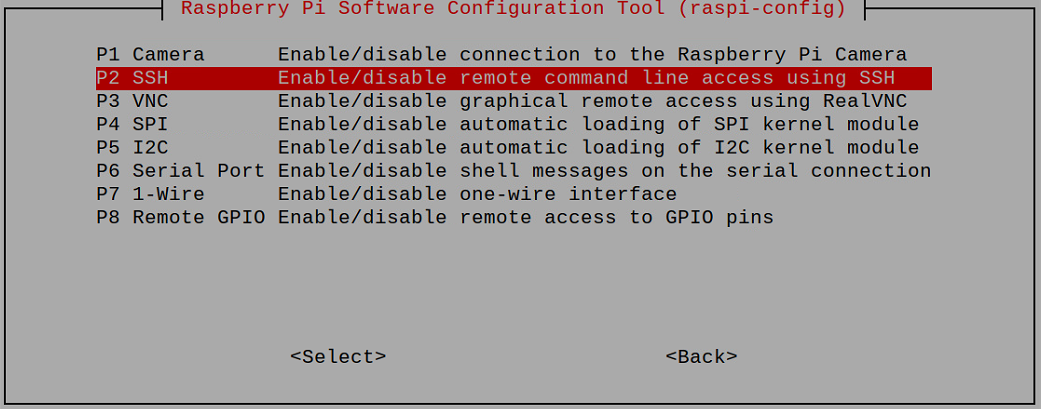1041x409 pixels.
Task: Choose the P6 Serial Port entry
Action: pos(514,171)
